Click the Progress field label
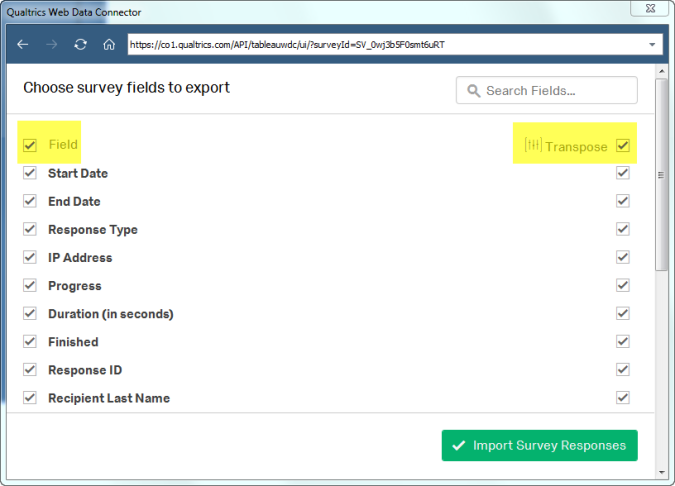 pos(75,286)
